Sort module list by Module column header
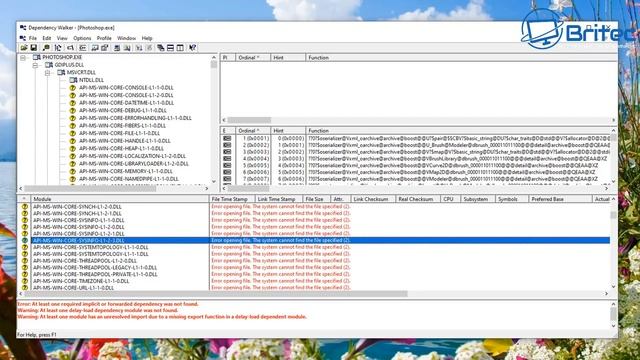The height and width of the screenshot is (360, 640). click(x=120, y=199)
